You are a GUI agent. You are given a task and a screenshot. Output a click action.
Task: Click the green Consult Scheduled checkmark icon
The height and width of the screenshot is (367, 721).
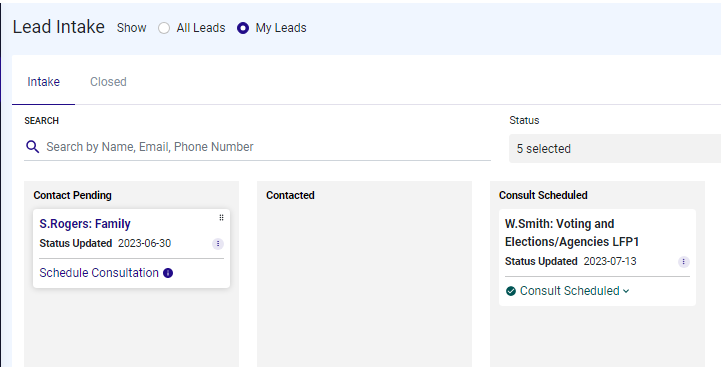510,291
